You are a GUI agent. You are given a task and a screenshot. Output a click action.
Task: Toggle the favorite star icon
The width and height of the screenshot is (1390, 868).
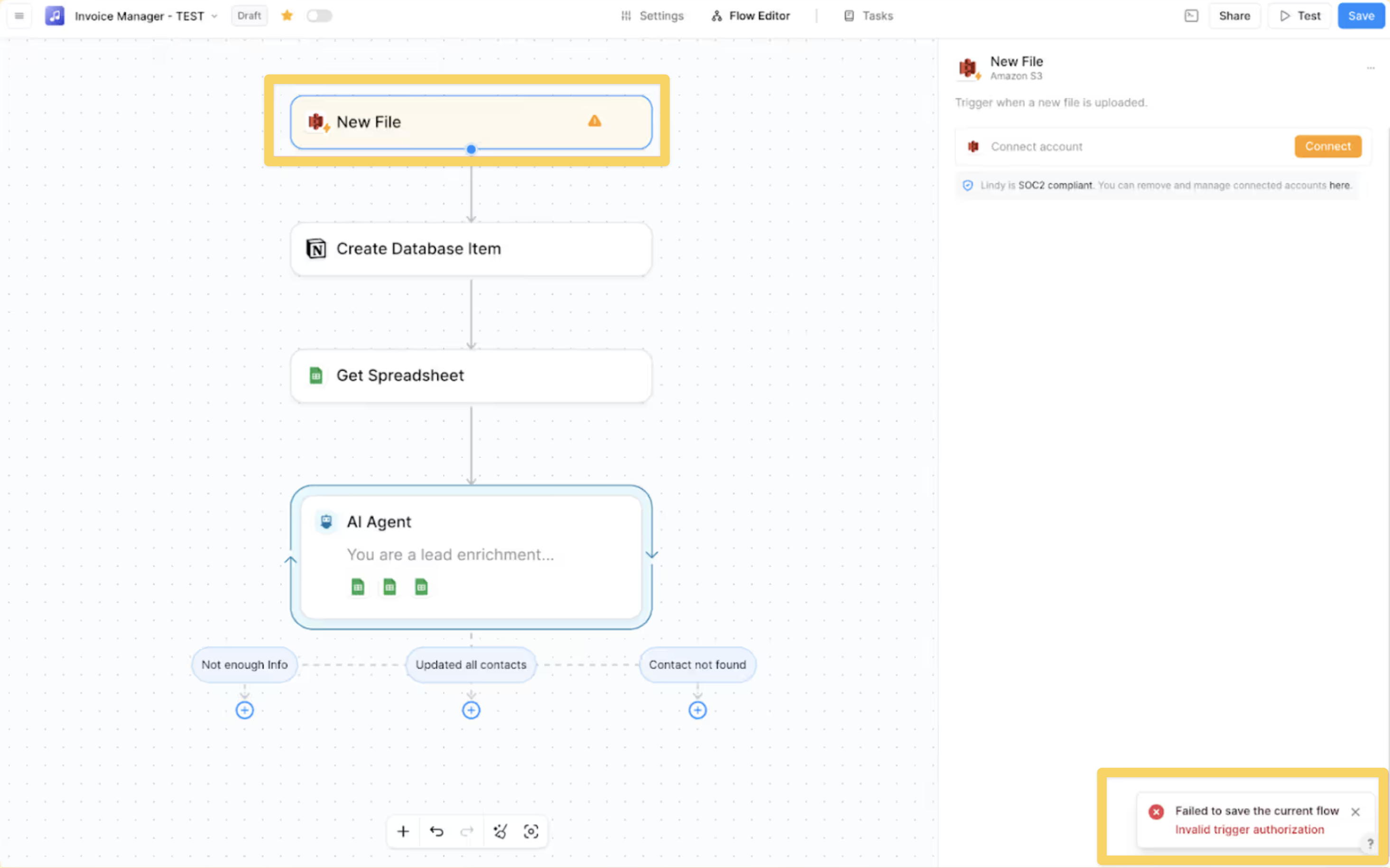pyautogui.click(x=287, y=16)
